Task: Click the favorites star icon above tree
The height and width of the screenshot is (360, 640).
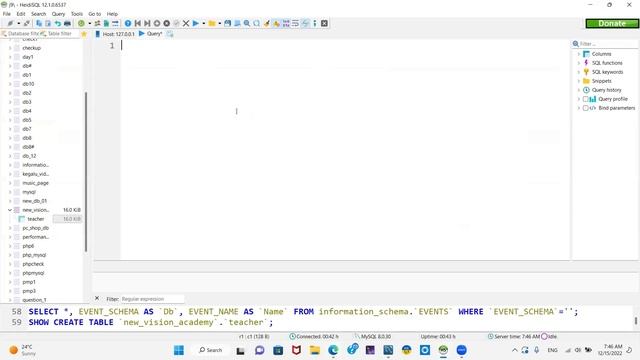Action: (x=84, y=34)
